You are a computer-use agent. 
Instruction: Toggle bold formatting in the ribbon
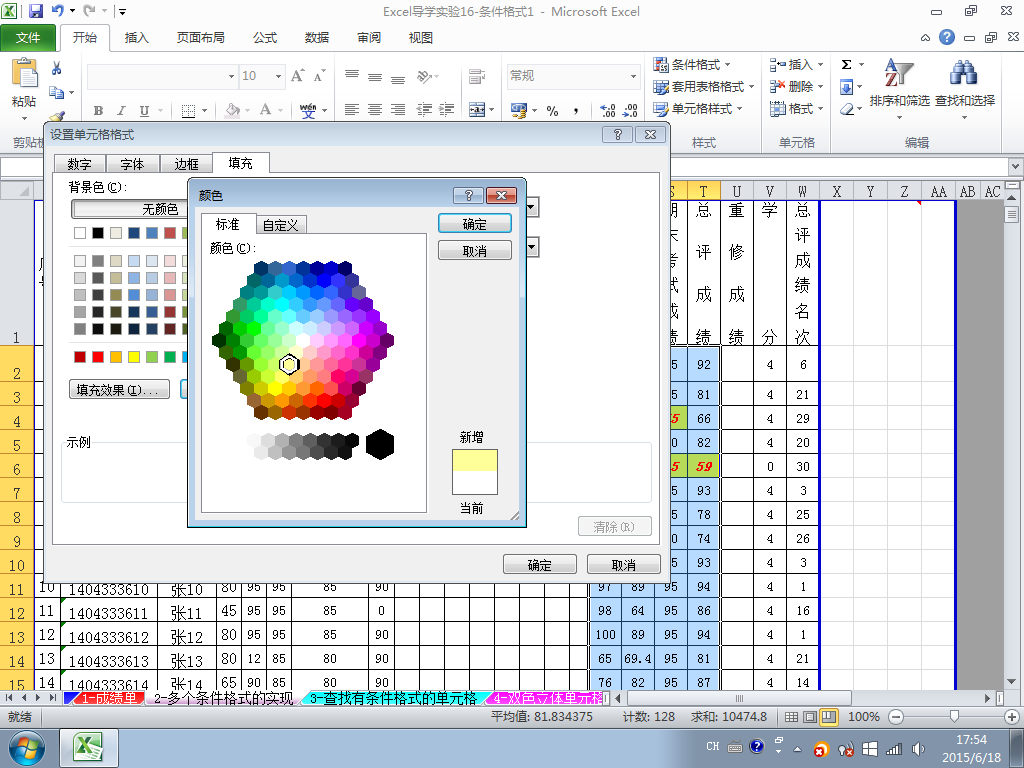(98, 111)
